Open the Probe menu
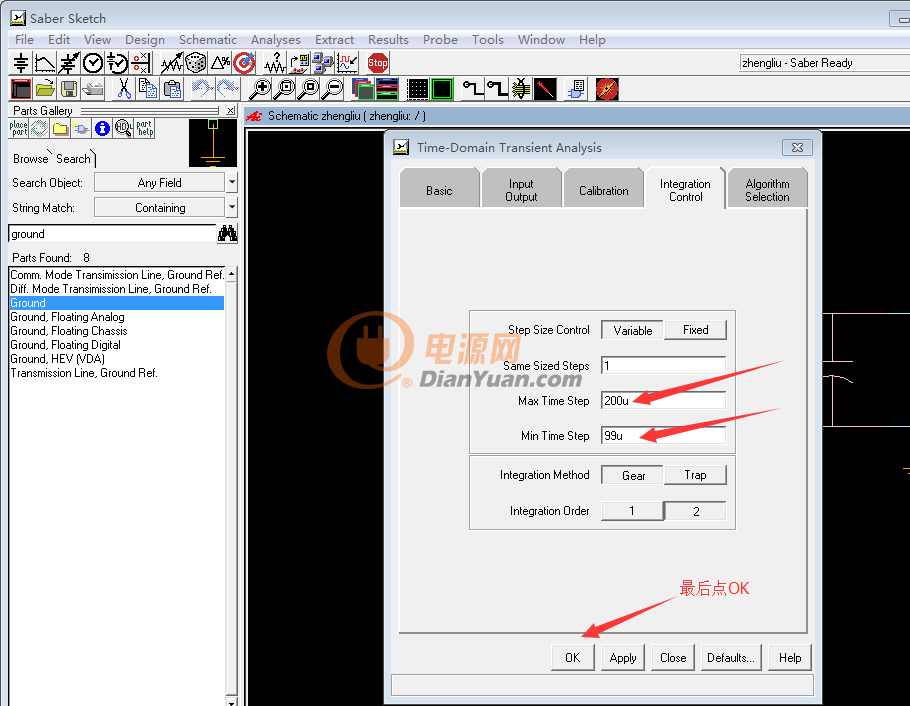The width and height of the screenshot is (910, 706). pos(440,39)
